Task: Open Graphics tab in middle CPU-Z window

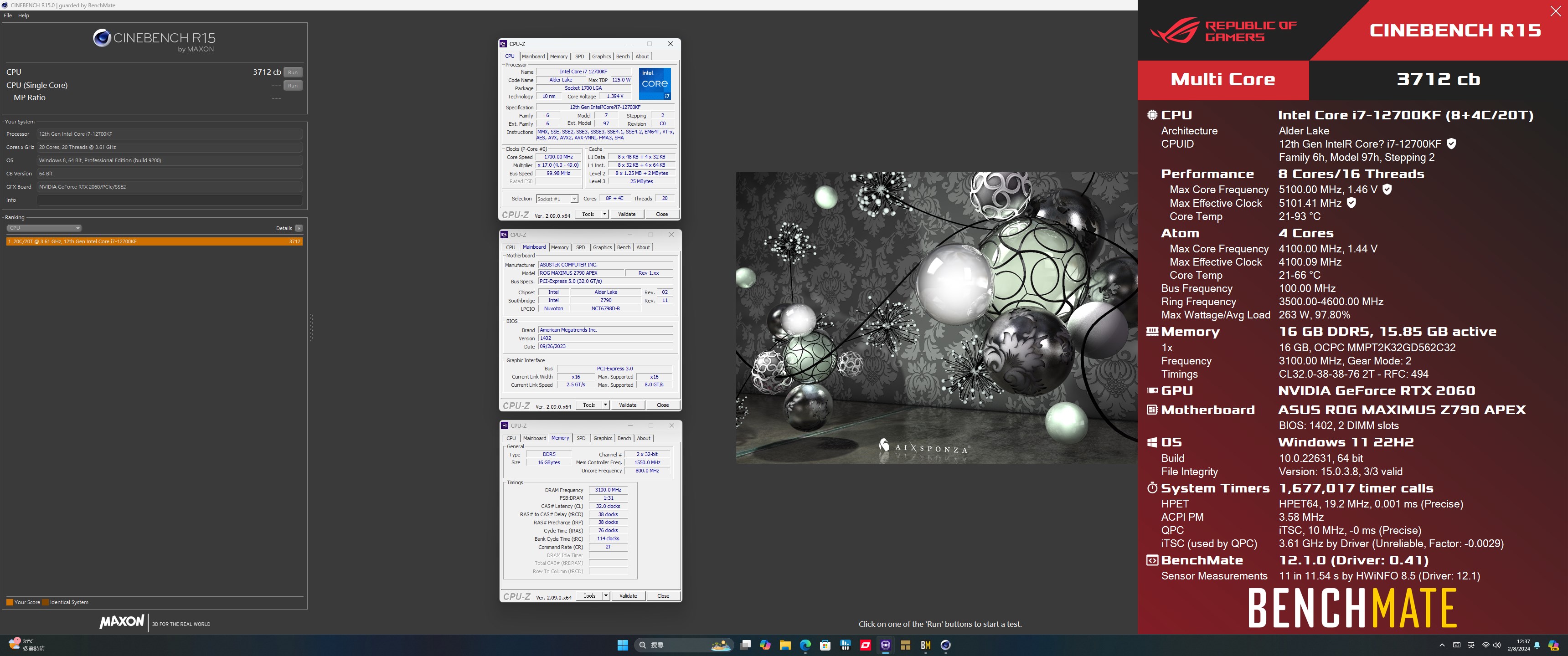Action: [x=602, y=248]
